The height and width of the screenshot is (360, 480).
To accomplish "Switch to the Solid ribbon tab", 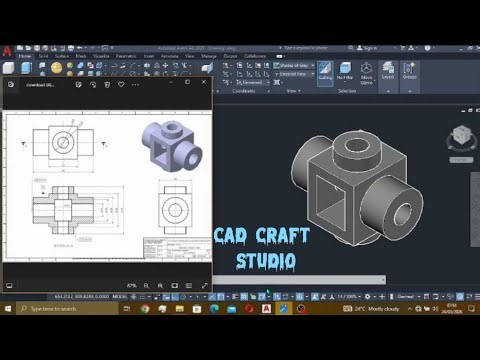I will pos(43,56).
